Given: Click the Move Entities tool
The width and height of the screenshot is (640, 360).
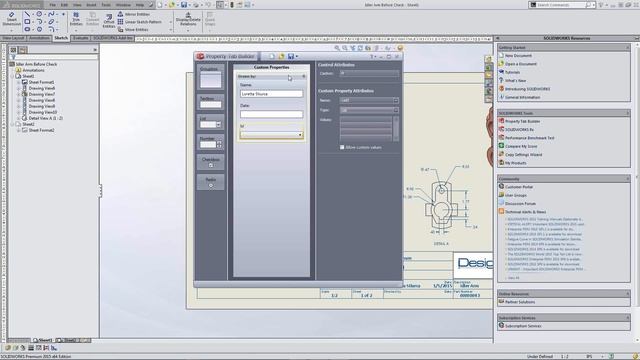Looking at the screenshot, I should pyautogui.click(x=133, y=30).
